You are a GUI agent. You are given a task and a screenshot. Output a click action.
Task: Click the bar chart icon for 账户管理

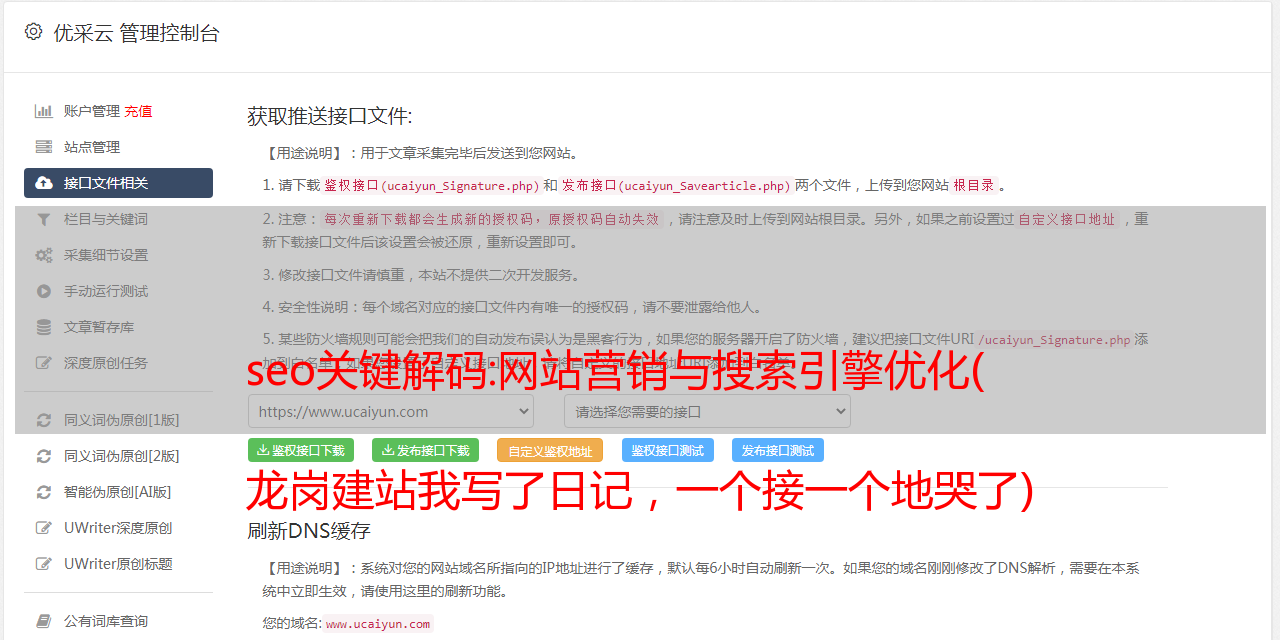44,111
